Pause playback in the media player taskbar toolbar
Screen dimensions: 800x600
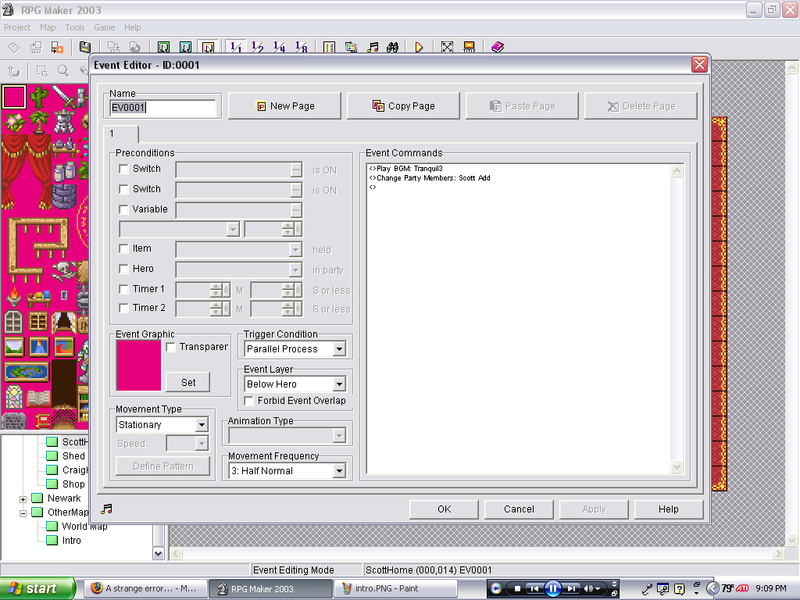point(553,589)
